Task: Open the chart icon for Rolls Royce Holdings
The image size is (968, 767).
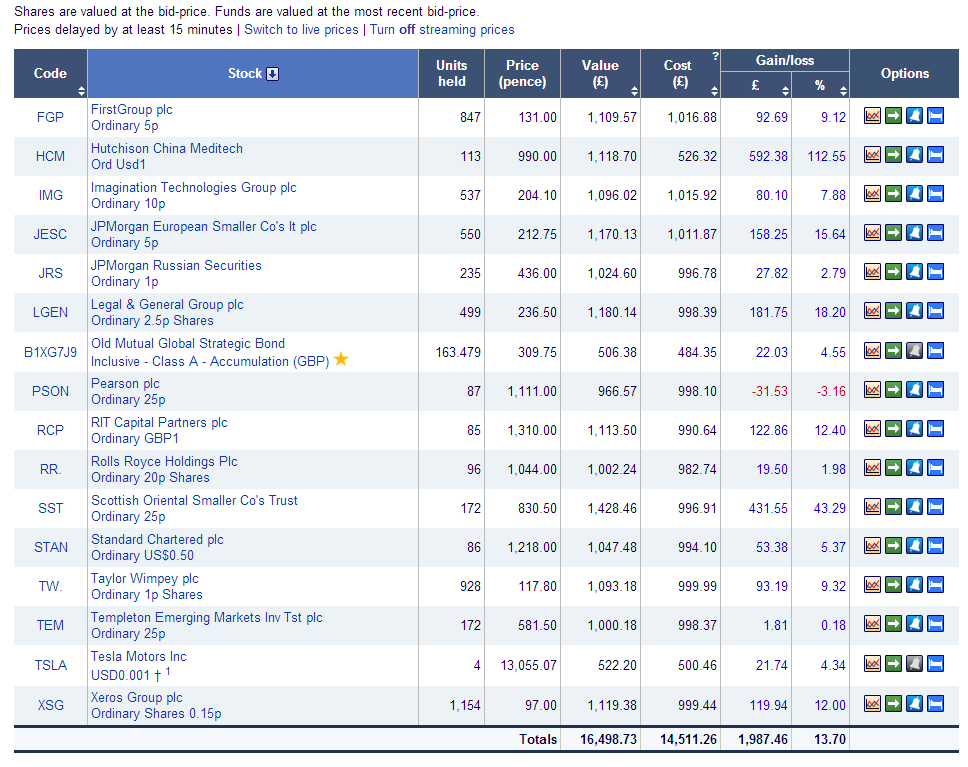Action: 872,468
